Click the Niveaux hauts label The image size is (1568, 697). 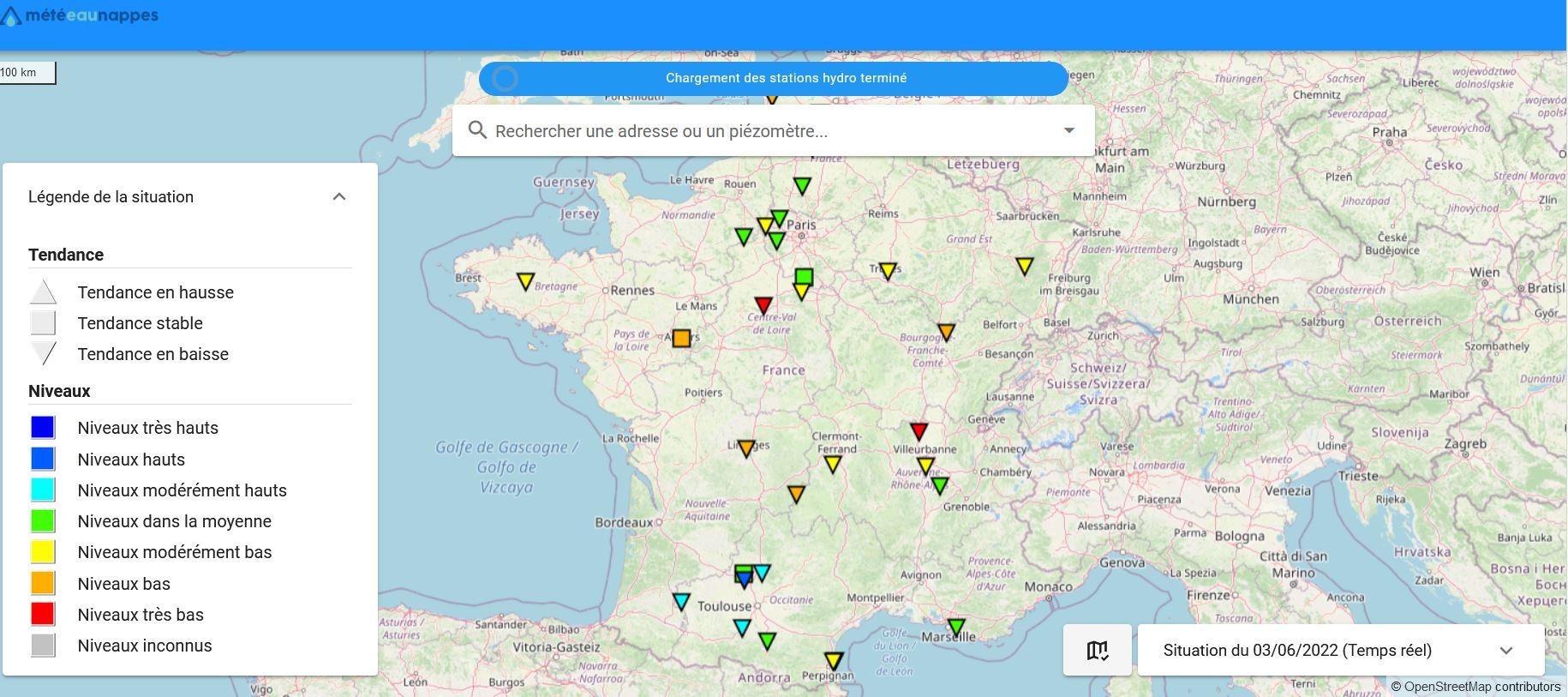click(131, 460)
